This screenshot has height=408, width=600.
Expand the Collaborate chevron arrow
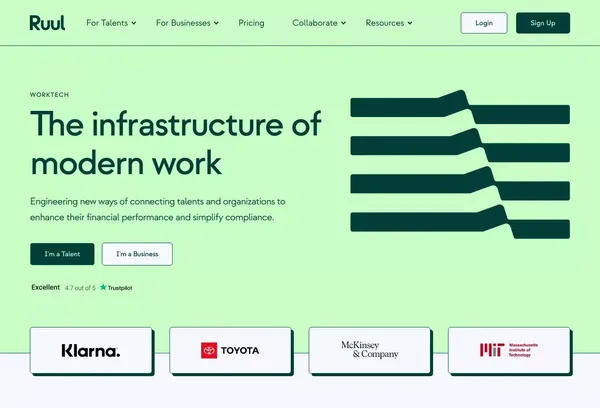343,23
